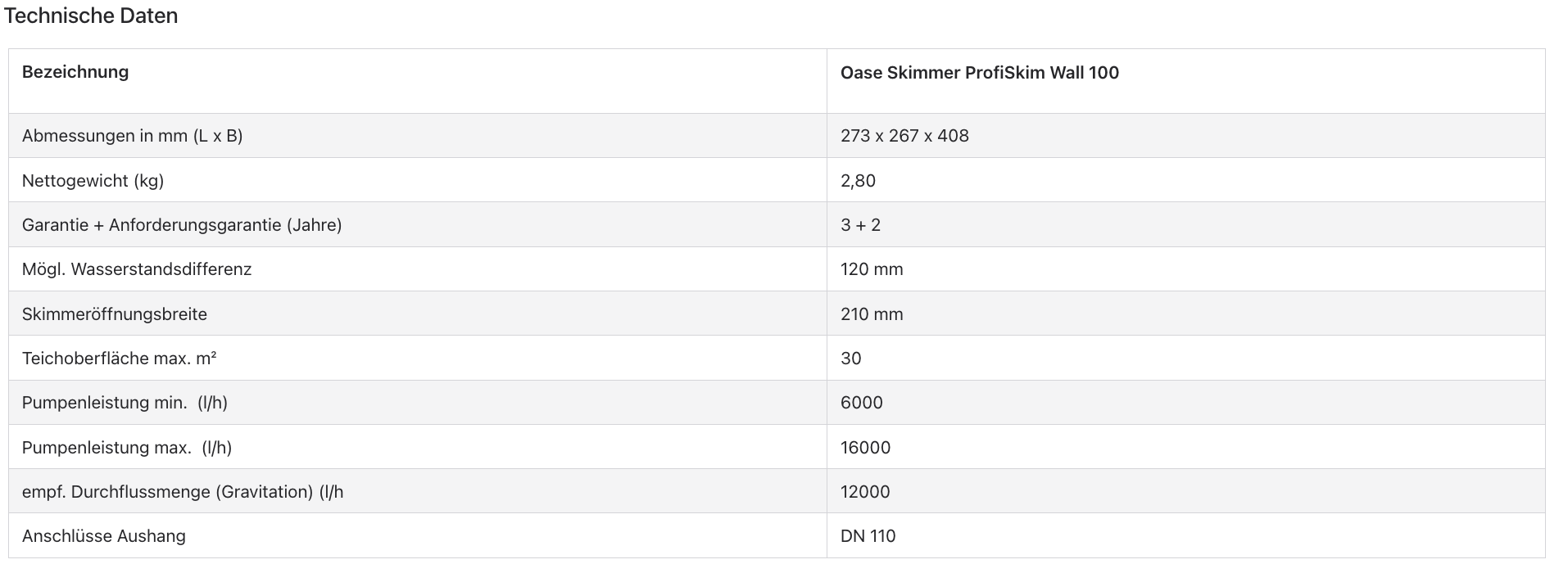
Task: Click the "Skimmeröffnungsbreite" label
Action: click(115, 314)
